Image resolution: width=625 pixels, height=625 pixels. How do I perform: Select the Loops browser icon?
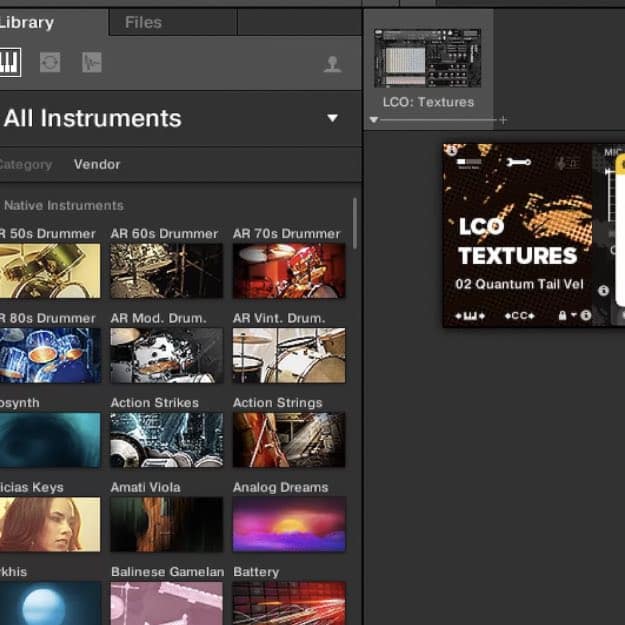50,62
